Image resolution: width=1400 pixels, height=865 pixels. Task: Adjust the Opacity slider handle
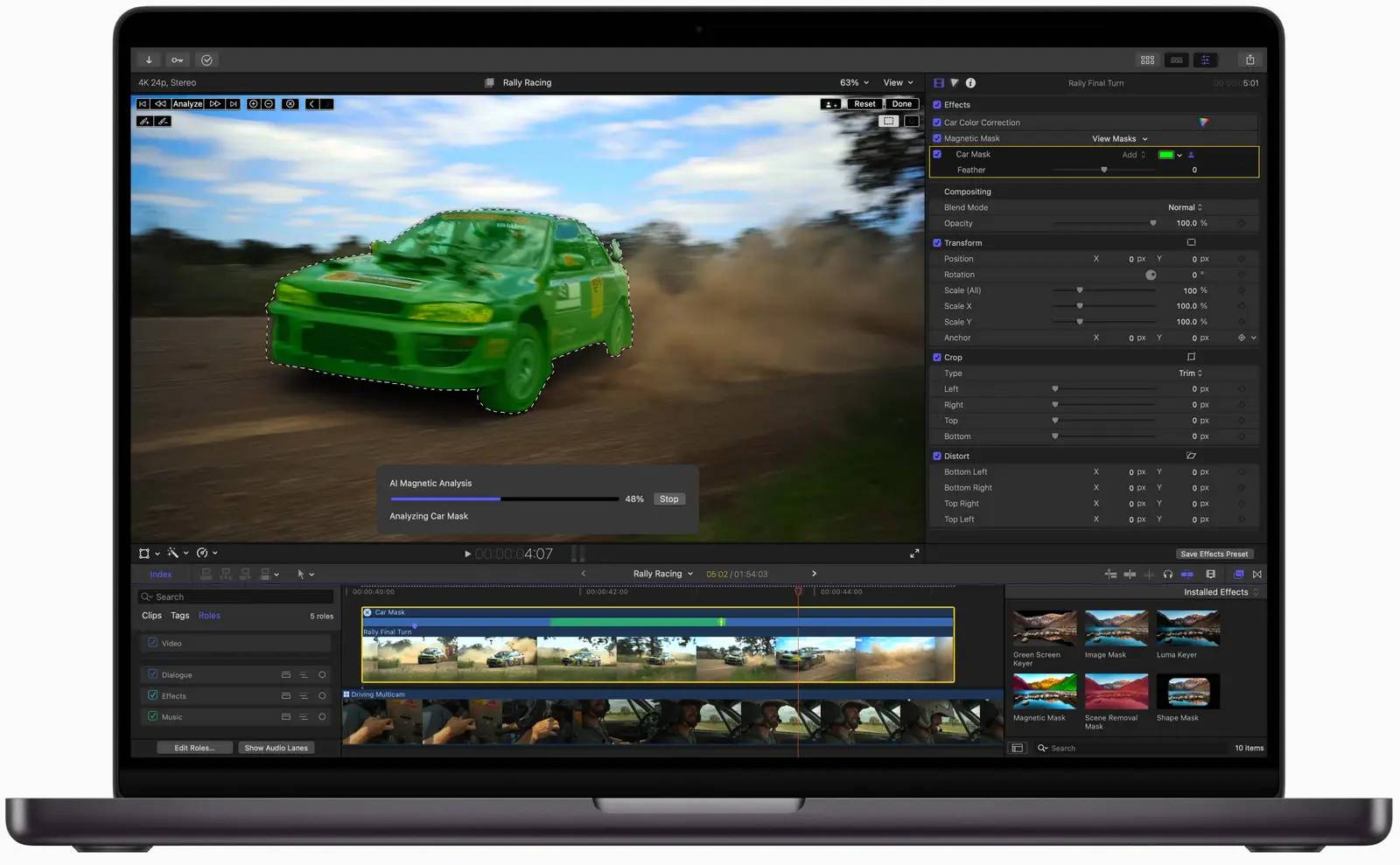[x=1153, y=223]
